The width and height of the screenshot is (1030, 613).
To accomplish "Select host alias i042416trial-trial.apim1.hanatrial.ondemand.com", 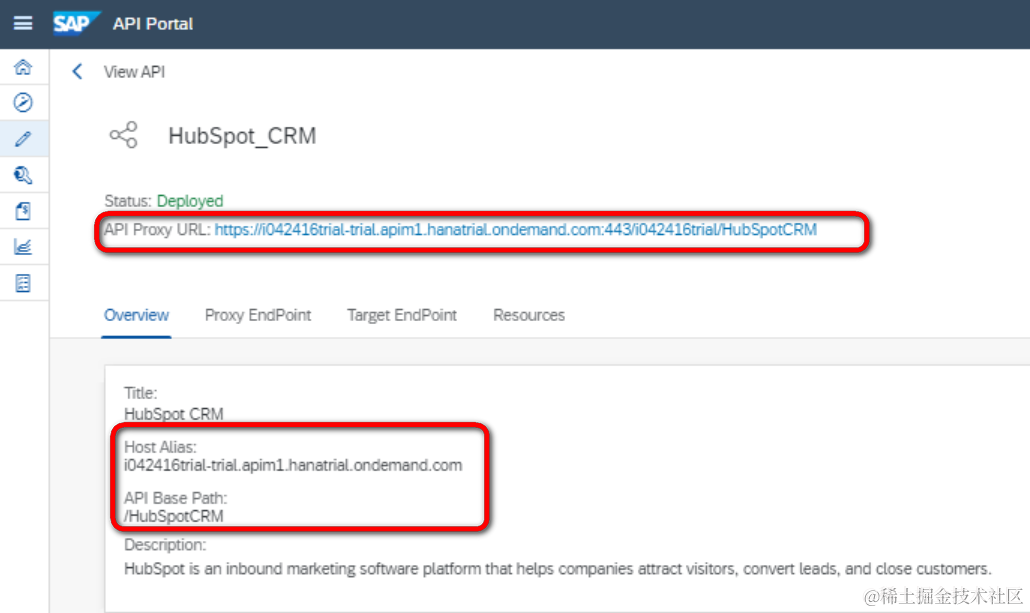I will click(x=293, y=465).
